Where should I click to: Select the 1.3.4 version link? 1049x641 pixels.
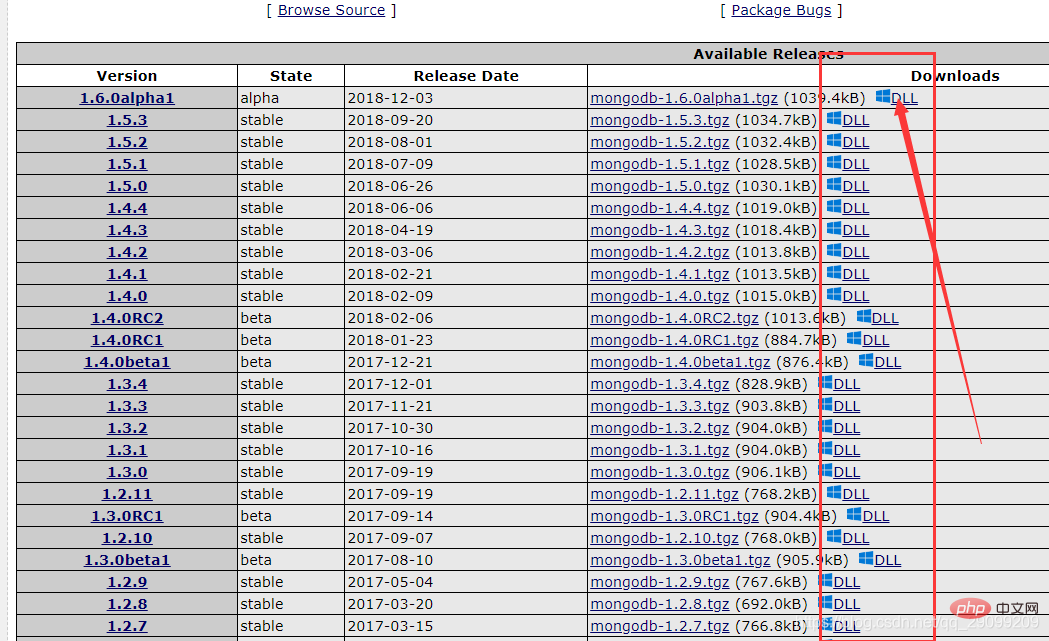point(127,384)
